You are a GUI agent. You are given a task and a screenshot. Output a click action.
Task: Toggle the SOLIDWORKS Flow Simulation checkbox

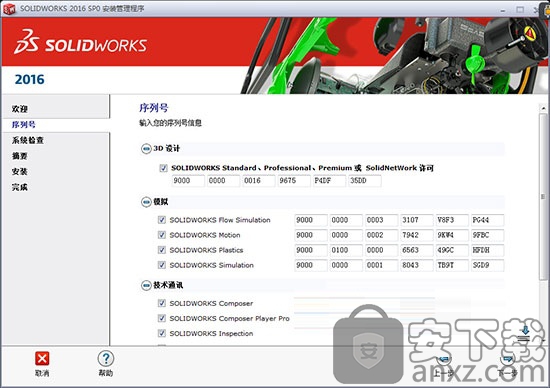[x=162, y=220]
